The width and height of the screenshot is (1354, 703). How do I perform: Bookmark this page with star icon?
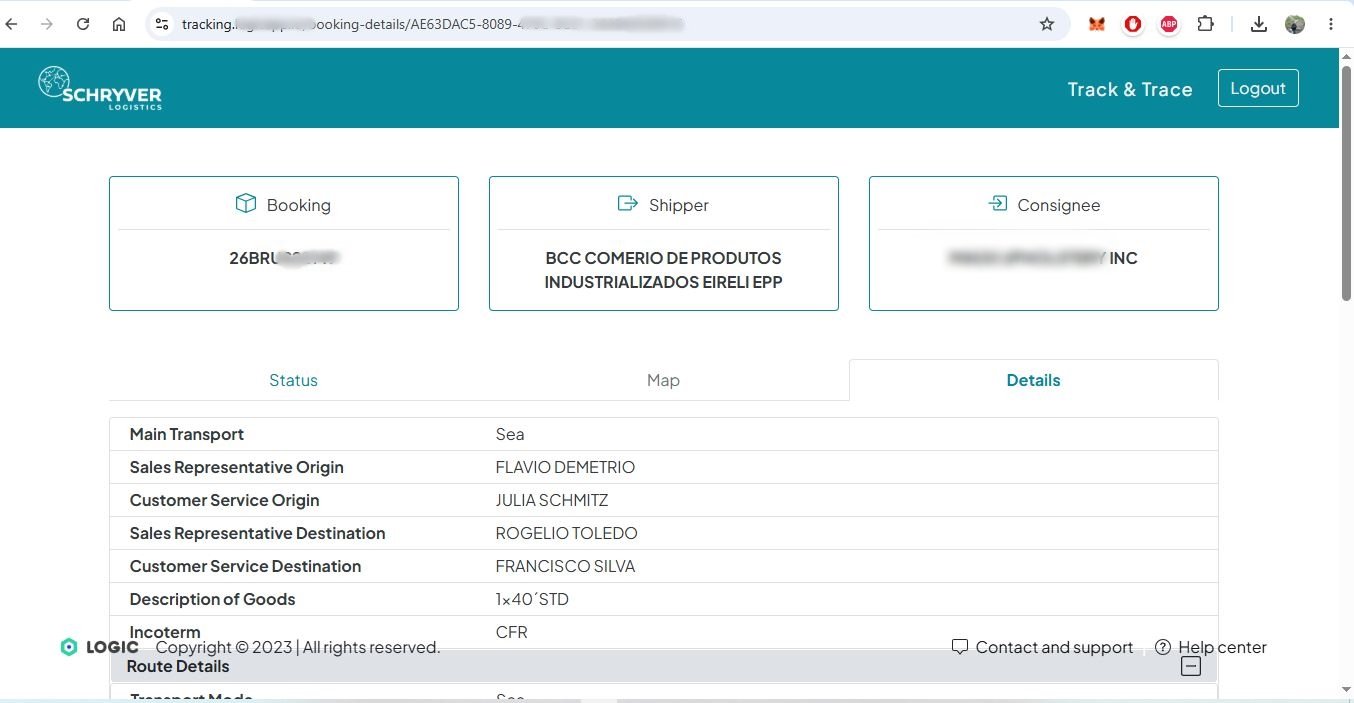tap(1047, 24)
